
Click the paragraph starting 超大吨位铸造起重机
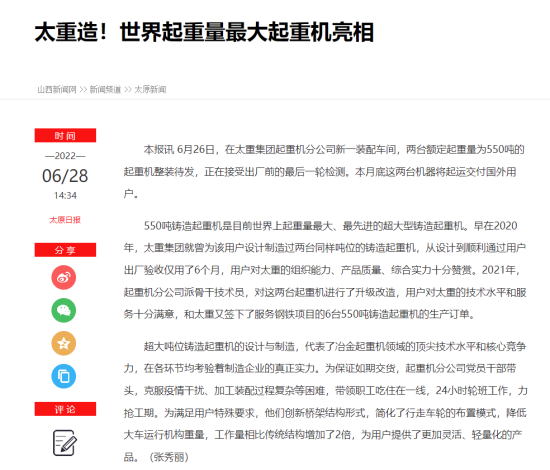(325, 402)
